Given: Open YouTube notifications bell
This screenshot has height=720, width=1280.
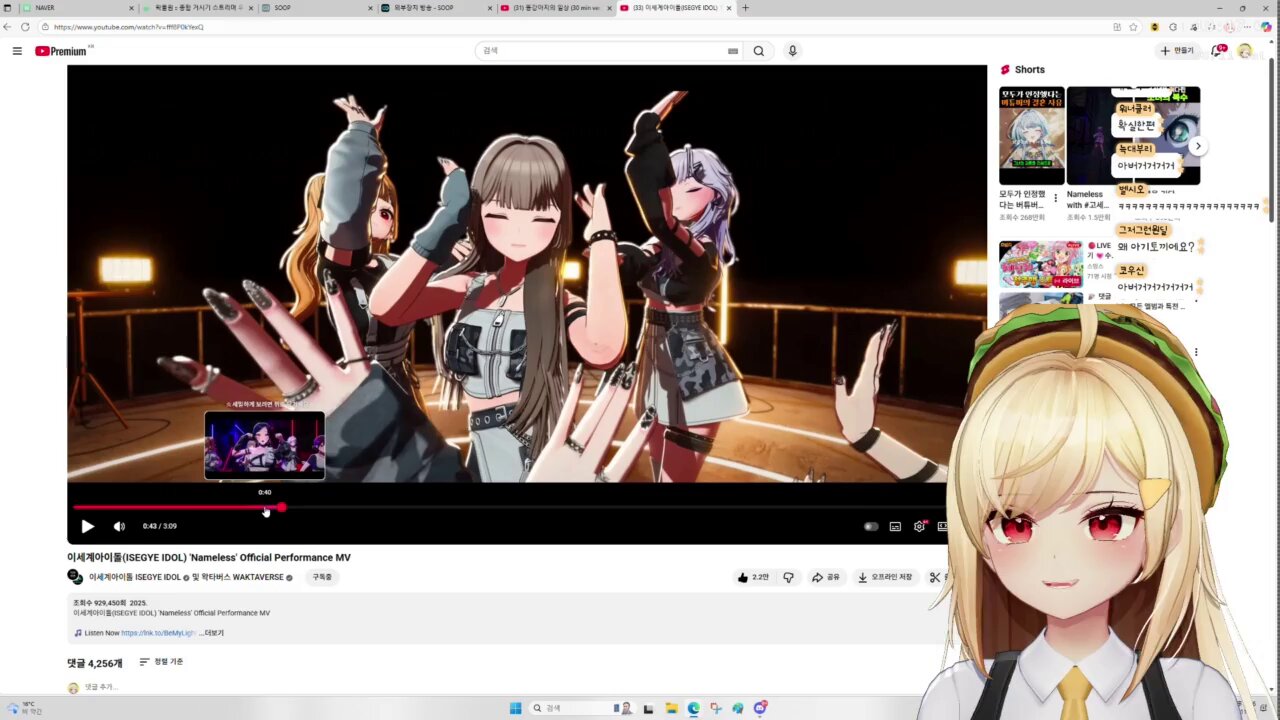Looking at the screenshot, I should tap(1218, 51).
